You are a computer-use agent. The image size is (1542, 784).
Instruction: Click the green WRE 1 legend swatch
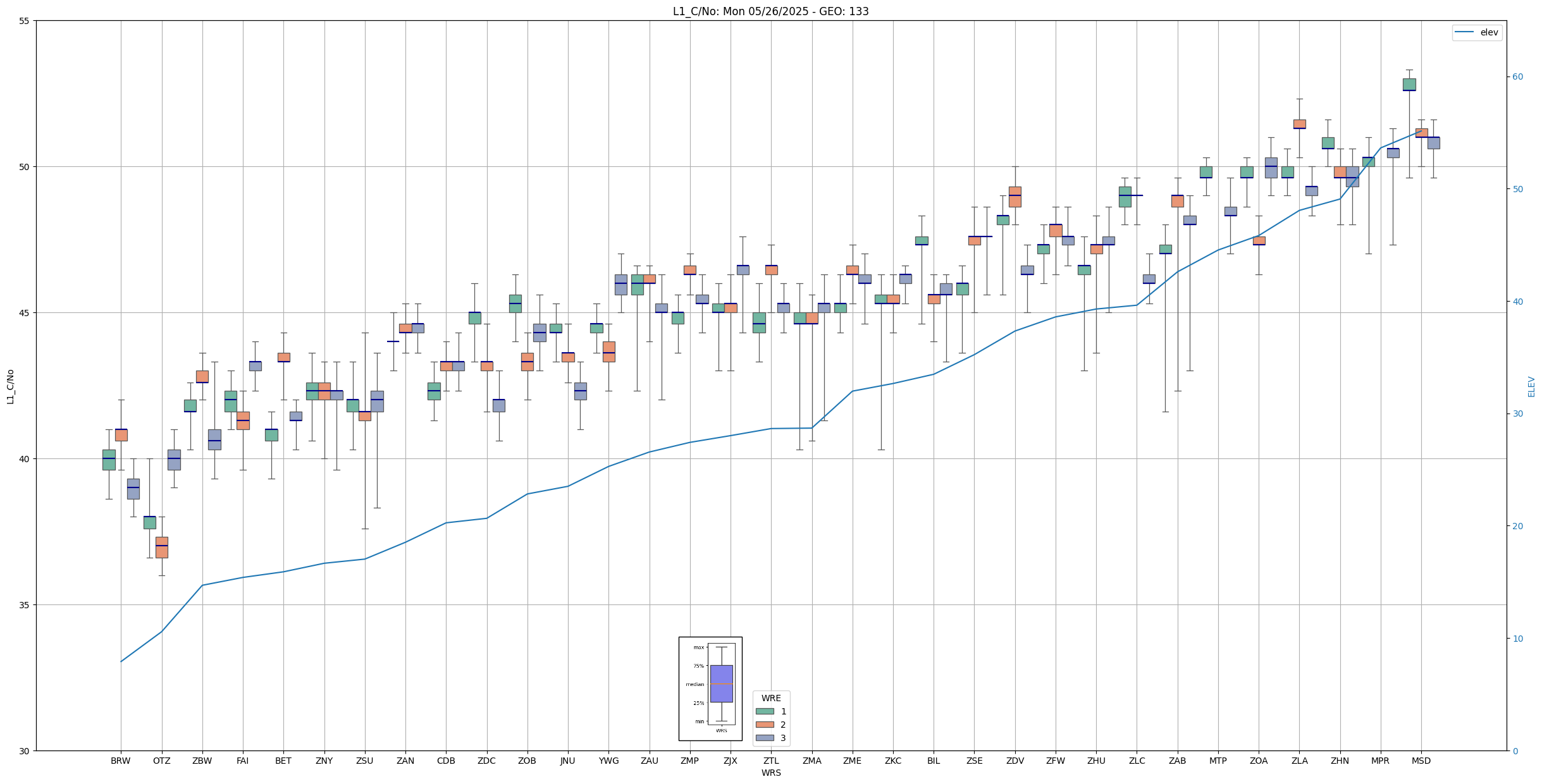pyautogui.click(x=764, y=711)
